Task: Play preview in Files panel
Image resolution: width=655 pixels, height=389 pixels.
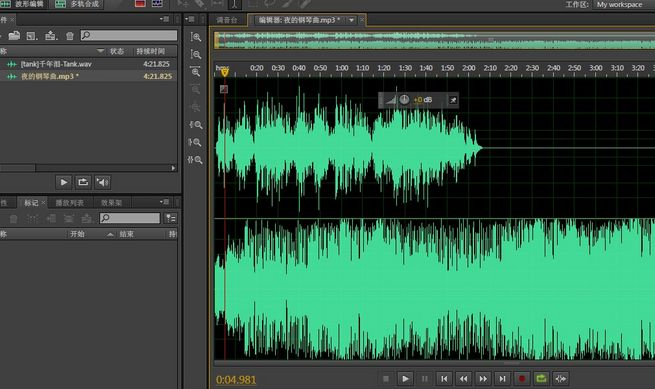Action: coord(63,182)
